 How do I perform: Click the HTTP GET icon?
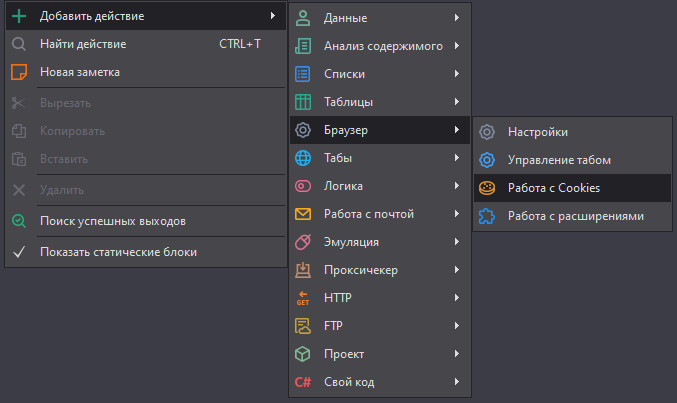303,298
